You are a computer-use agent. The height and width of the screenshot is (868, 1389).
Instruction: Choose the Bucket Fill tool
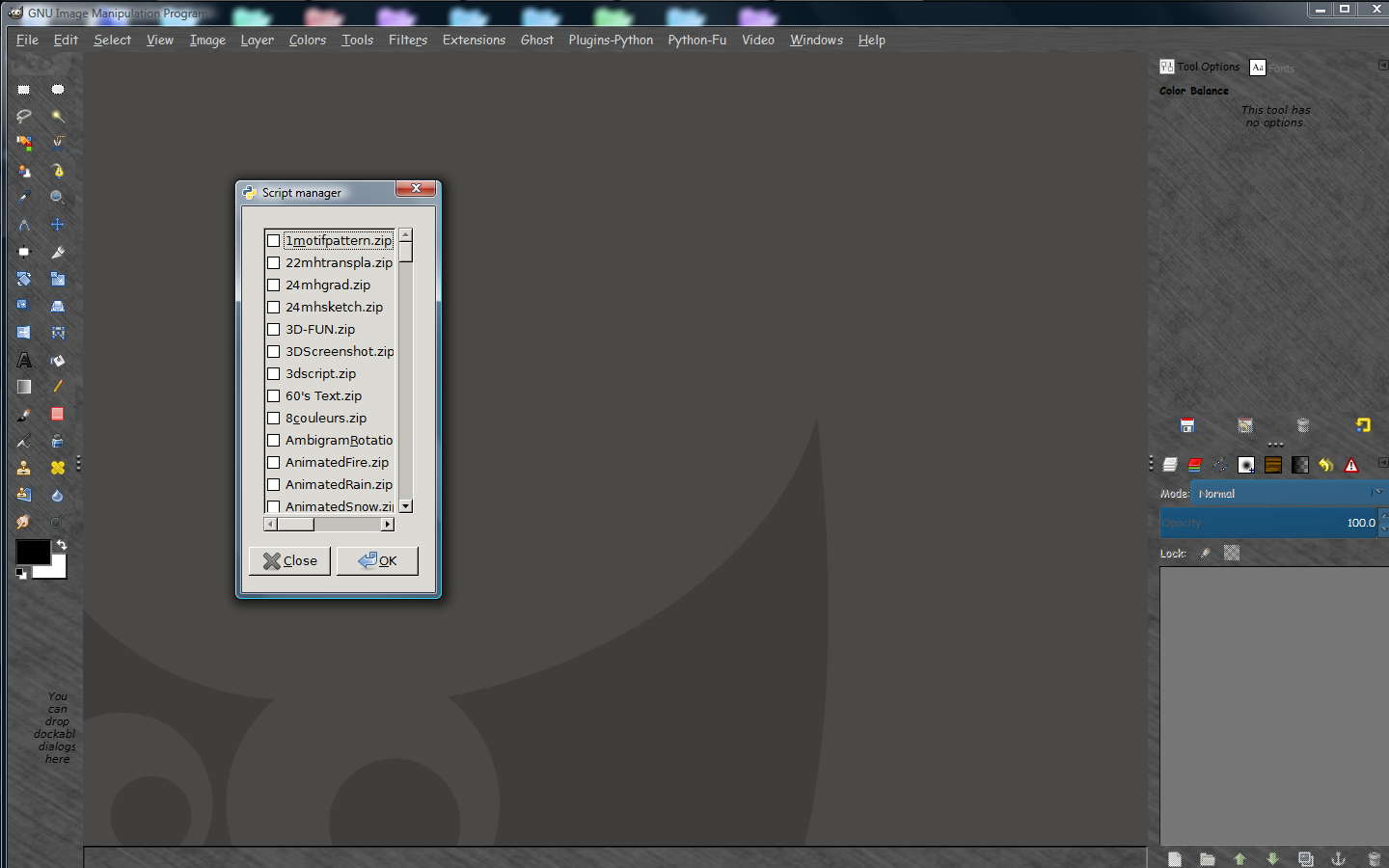58,360
